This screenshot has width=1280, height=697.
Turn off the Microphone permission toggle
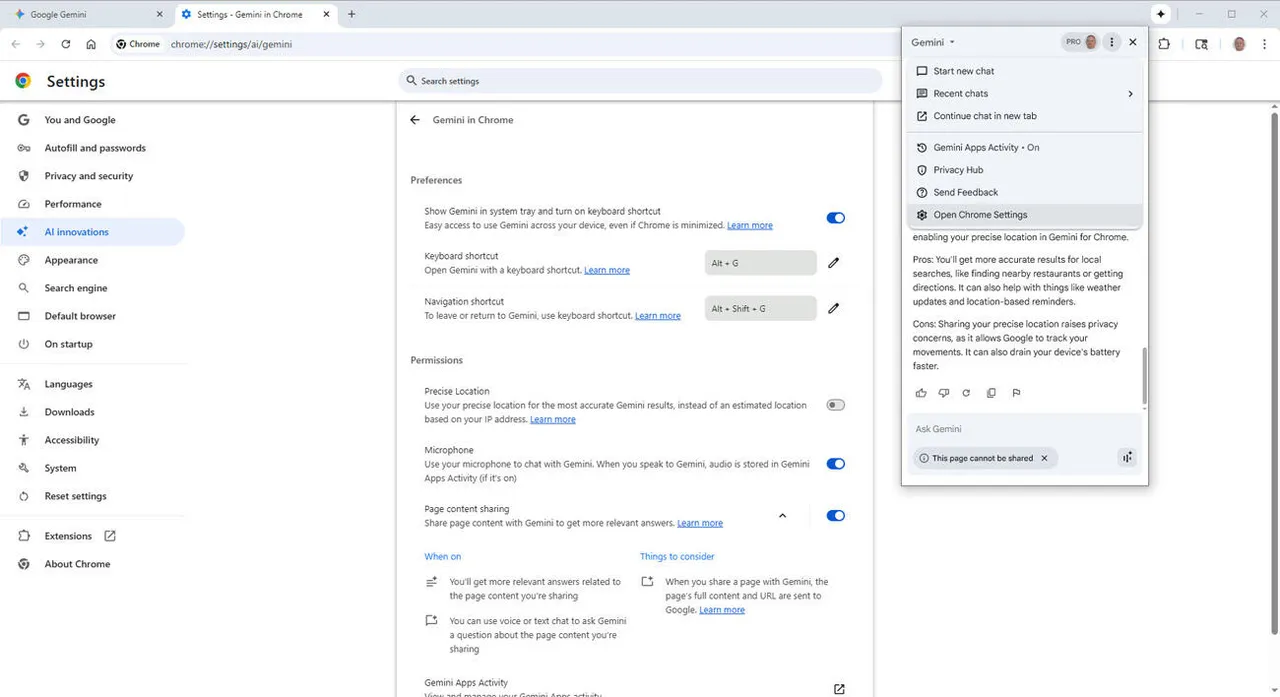point(835,464)
